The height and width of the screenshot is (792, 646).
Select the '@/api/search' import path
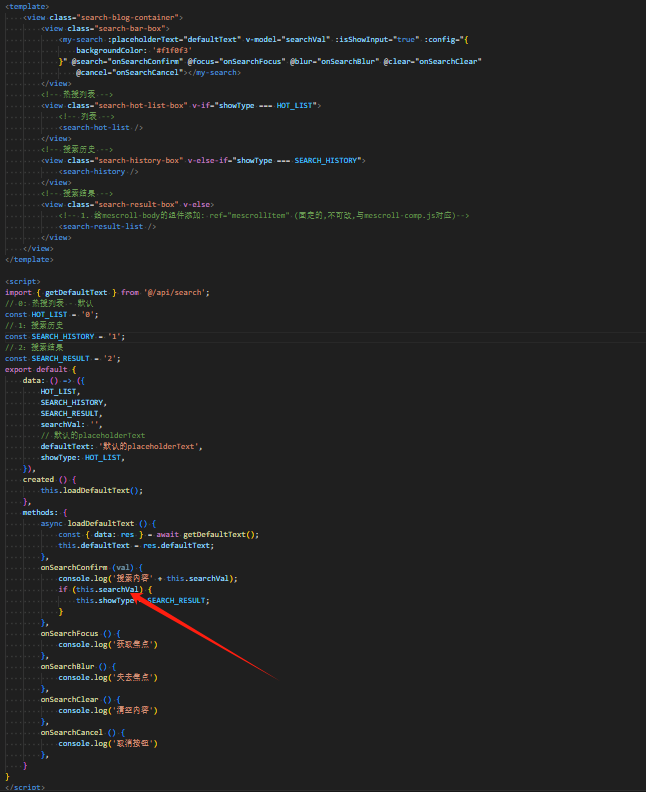pos(175,292)
